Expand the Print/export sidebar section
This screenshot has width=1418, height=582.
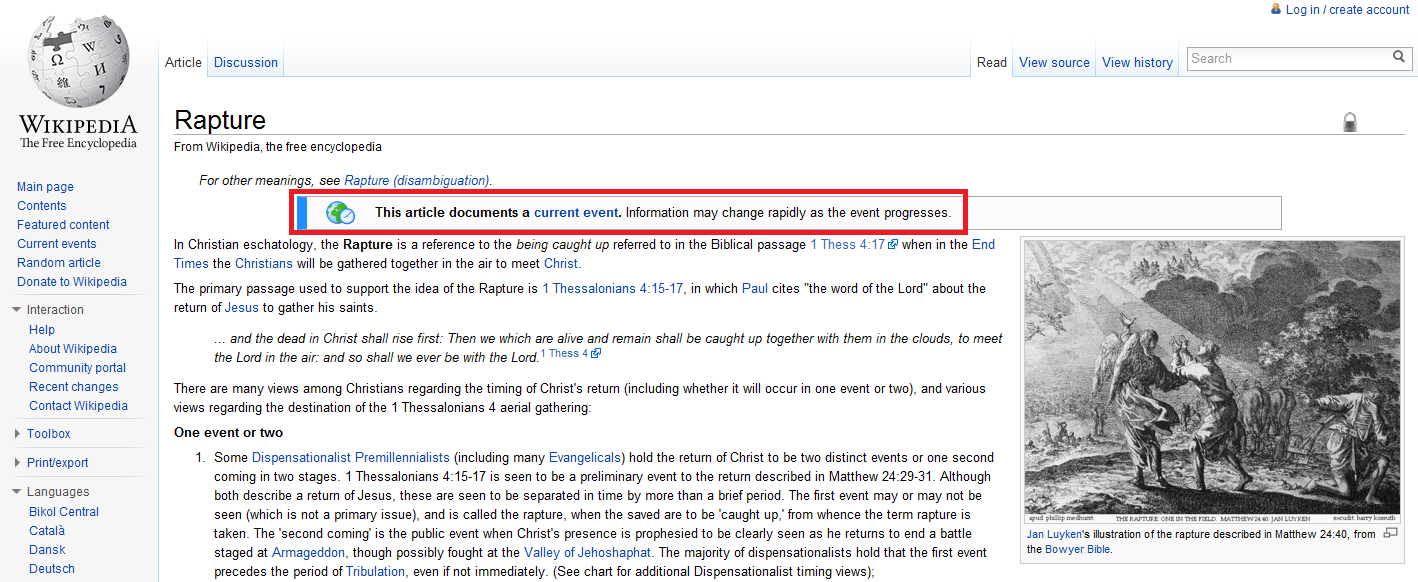coord(17,463)
